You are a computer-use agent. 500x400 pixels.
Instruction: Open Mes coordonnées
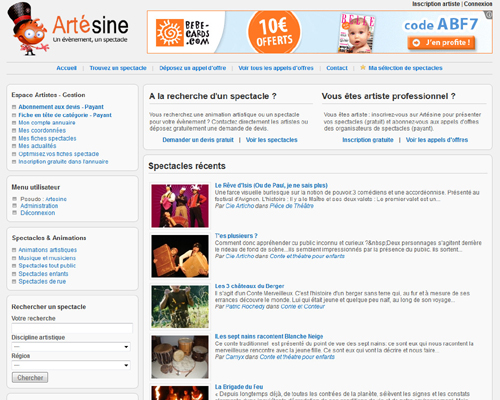click(x=42, y=130)
